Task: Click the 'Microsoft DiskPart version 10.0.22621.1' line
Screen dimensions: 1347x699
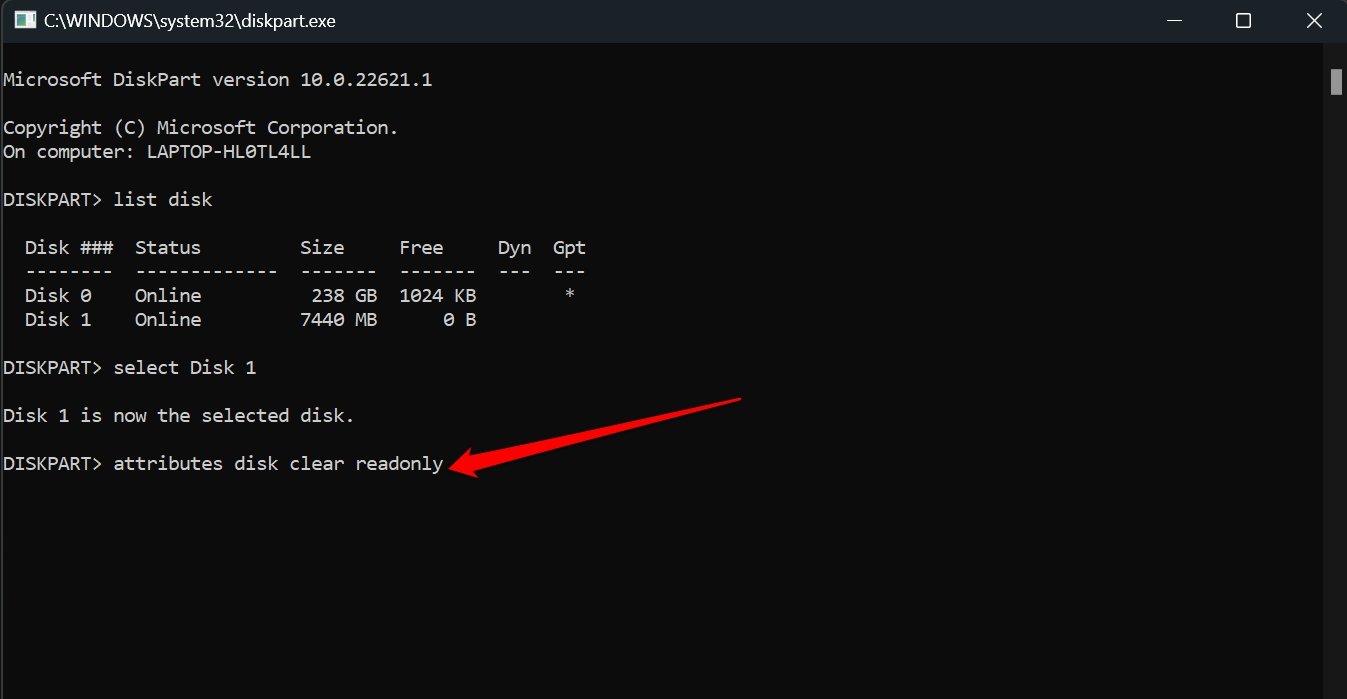Action: coord(218,79)
